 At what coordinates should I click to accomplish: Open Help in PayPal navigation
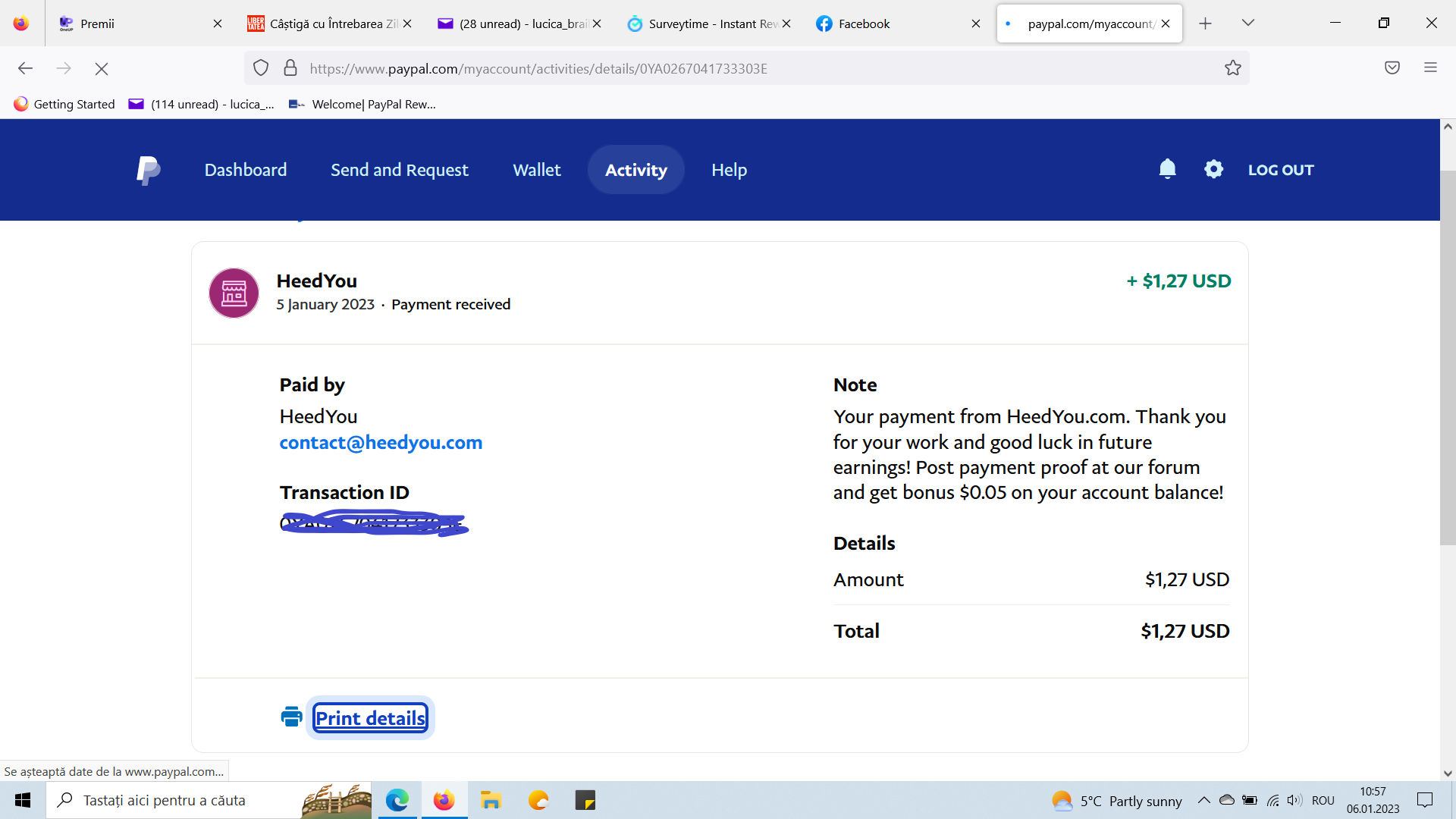730,170
